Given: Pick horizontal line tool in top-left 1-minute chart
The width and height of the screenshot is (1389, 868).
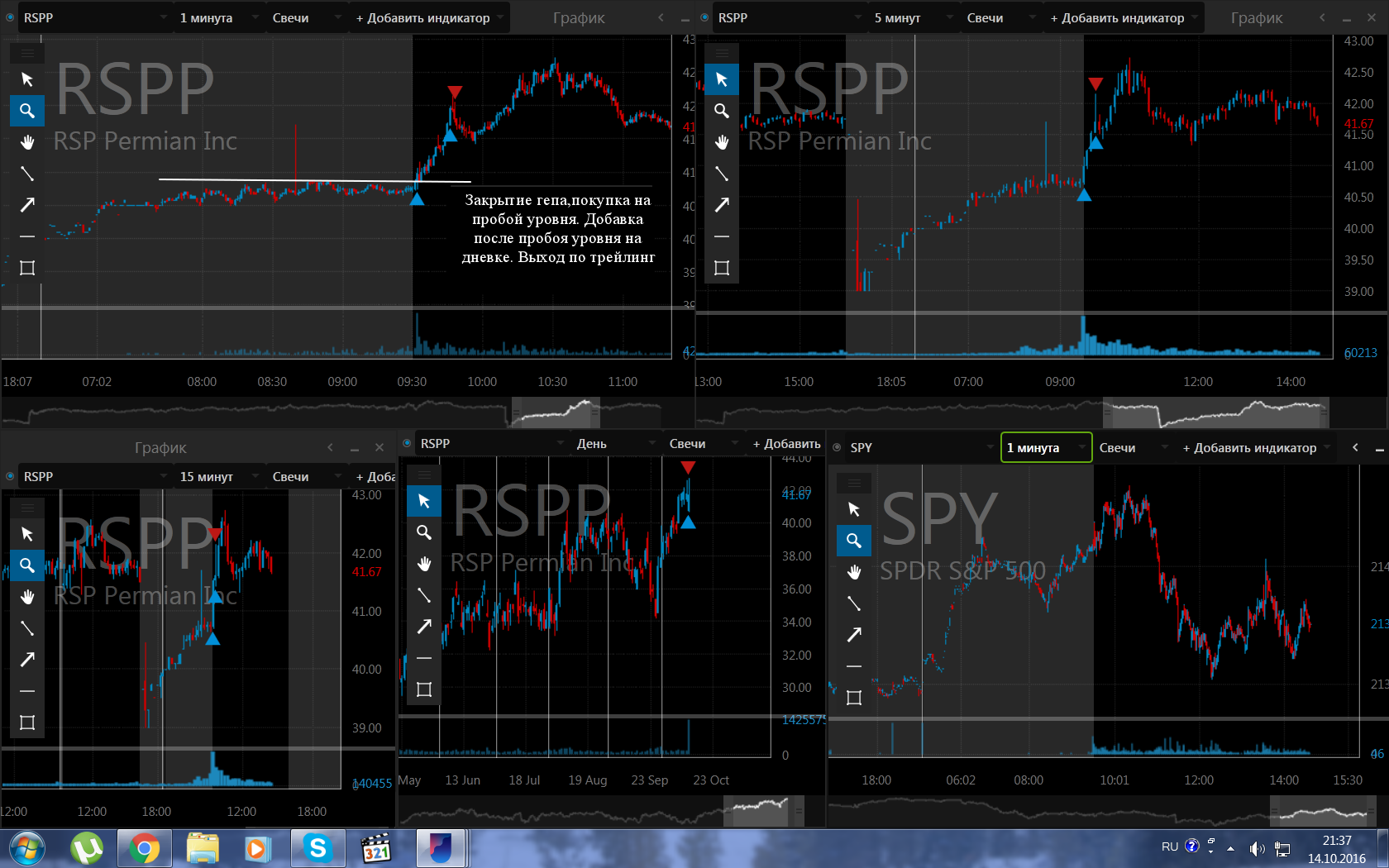Looking at the screenshot, I should 27,236.
